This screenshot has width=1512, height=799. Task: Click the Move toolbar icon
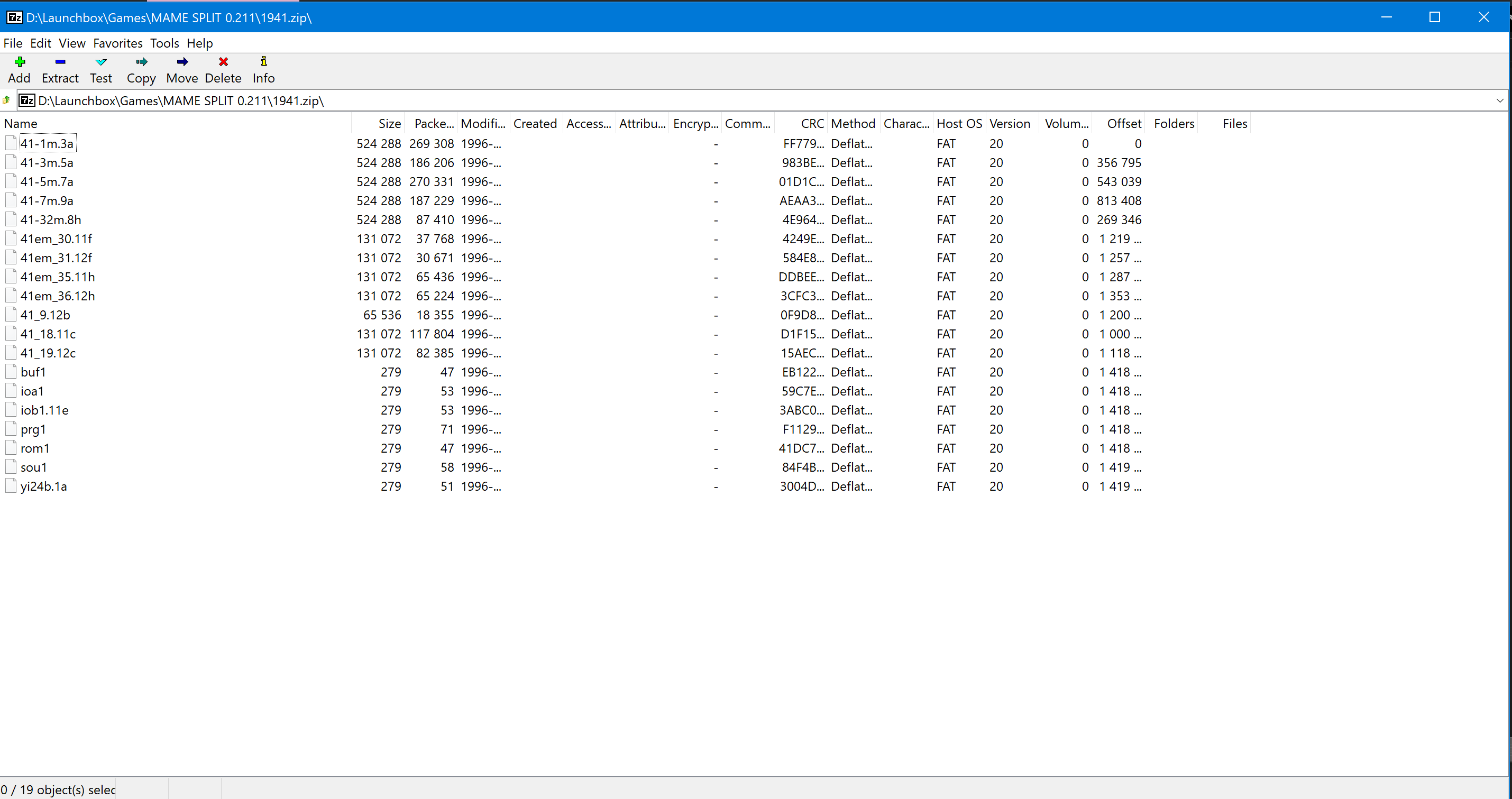pos(182,62)
